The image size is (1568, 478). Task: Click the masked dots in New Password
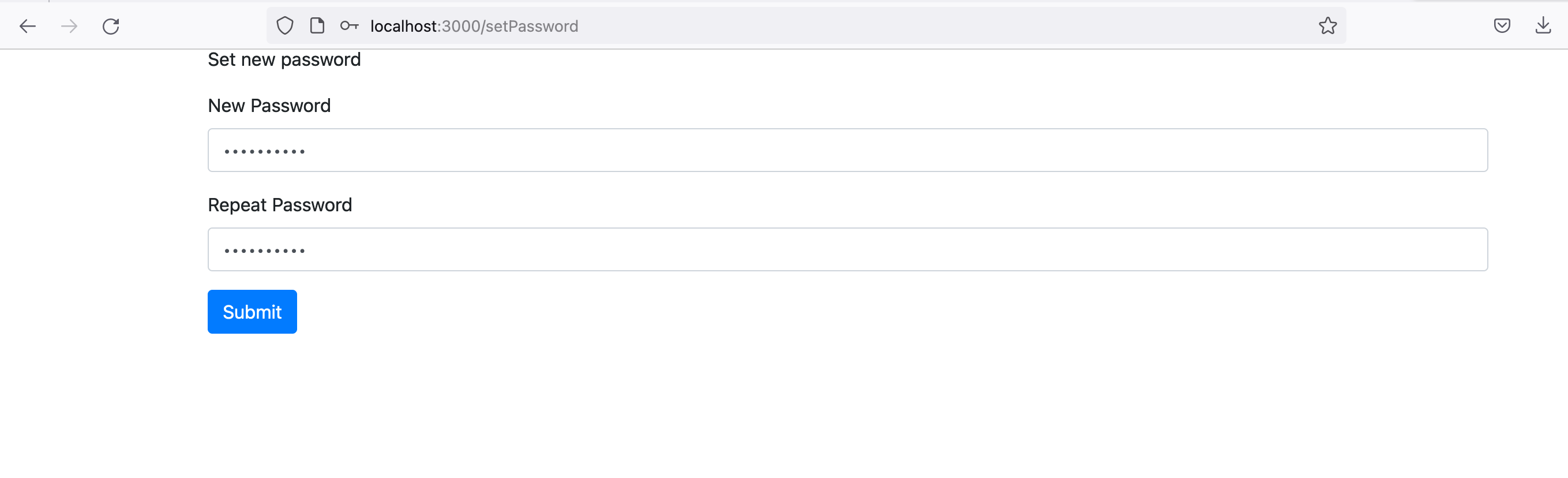click(264, 151)
